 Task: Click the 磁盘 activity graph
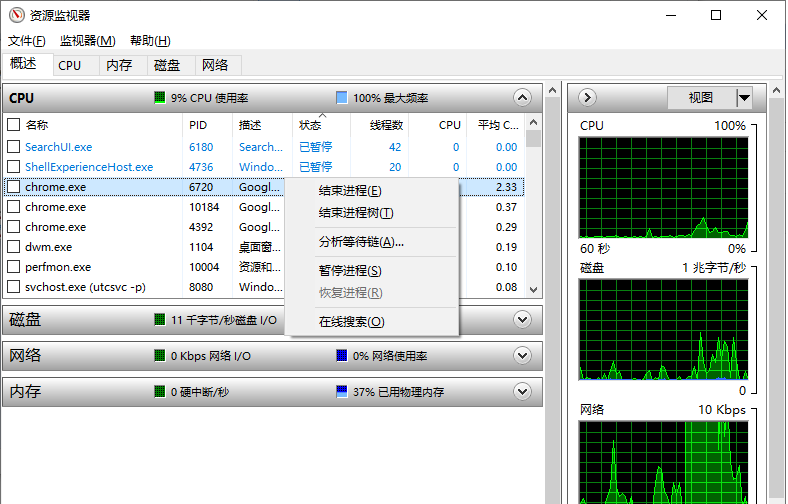[663, 330]
